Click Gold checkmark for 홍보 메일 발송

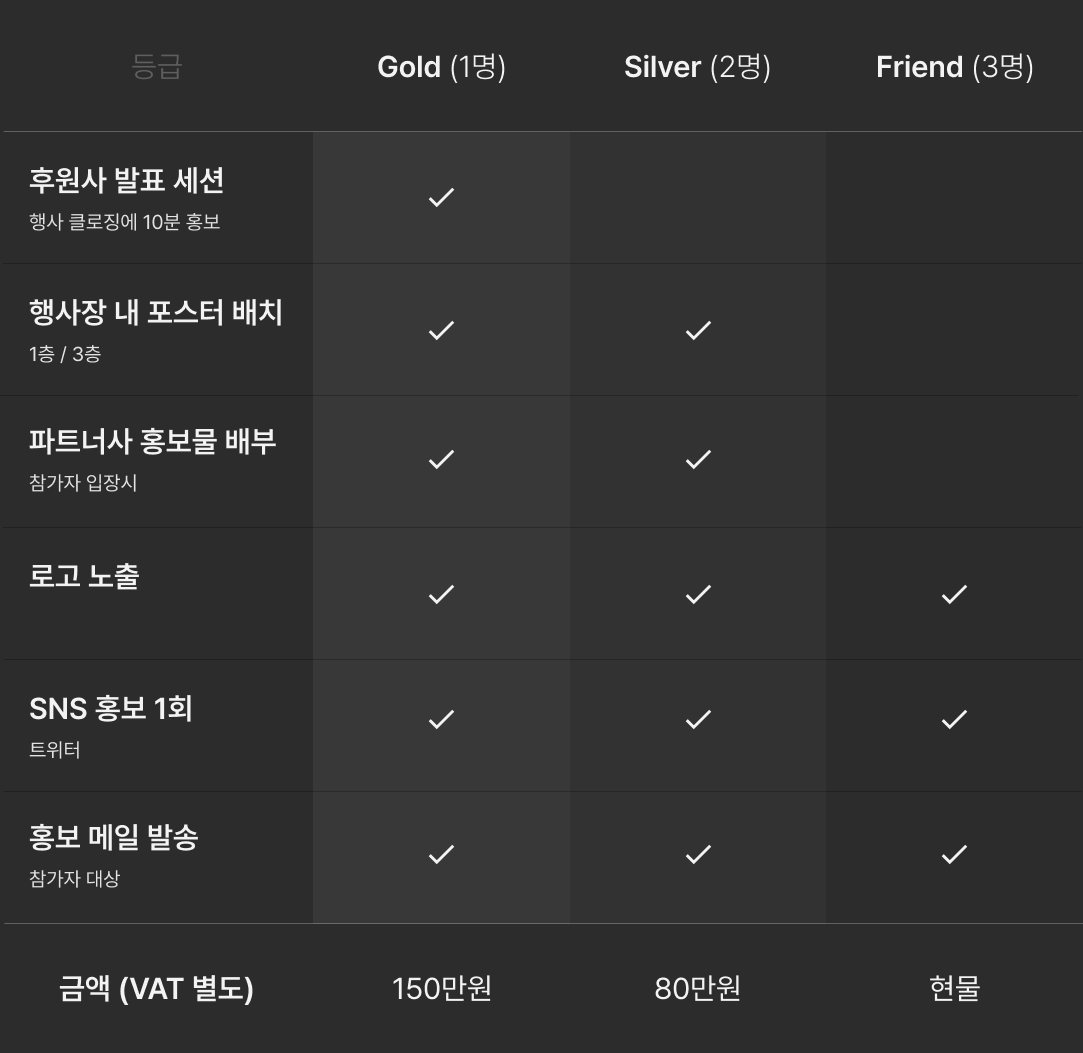tap(441, 854)
